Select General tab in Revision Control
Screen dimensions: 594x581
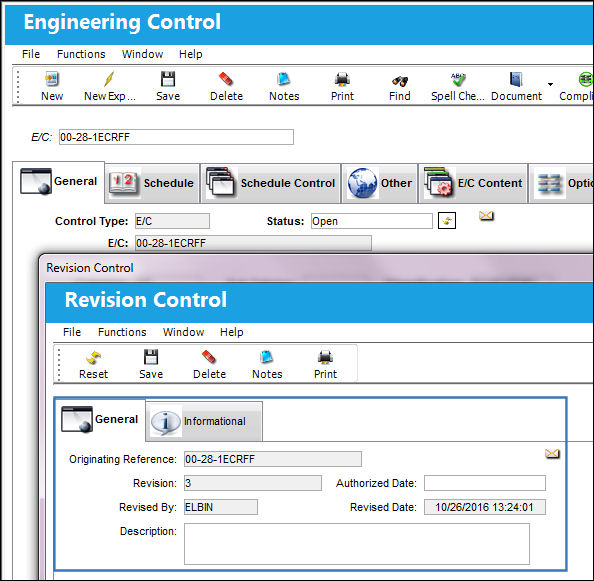(100, 419)
